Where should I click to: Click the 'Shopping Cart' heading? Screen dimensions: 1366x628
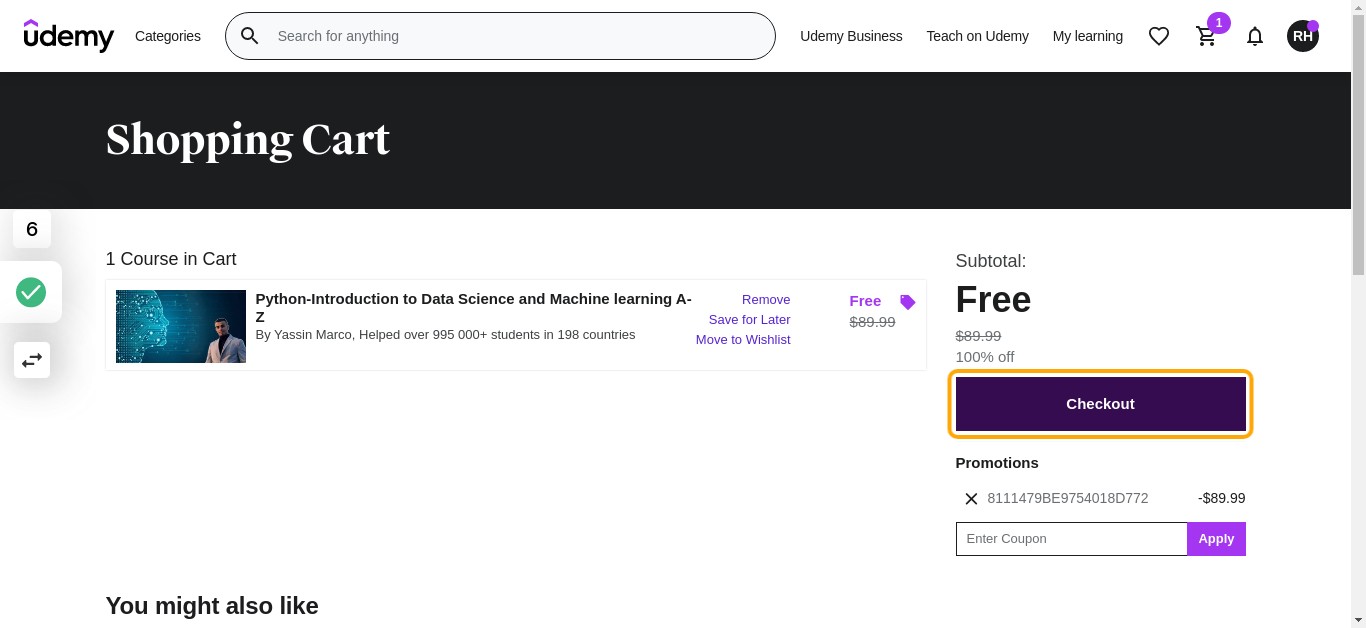coord(248,140)
